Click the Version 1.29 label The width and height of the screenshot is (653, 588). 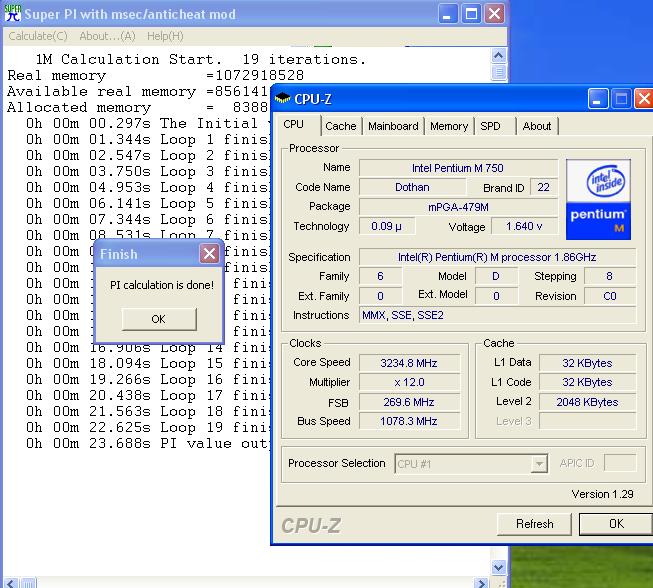point(602,494)
